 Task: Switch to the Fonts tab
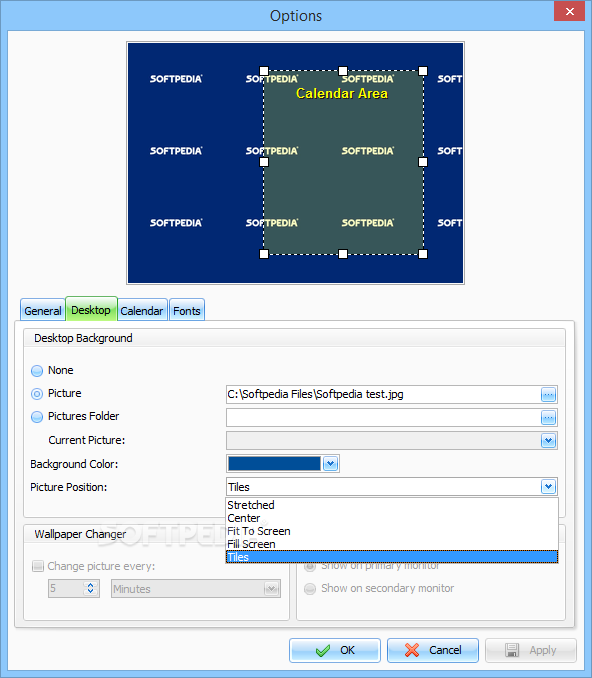[187, 310]
